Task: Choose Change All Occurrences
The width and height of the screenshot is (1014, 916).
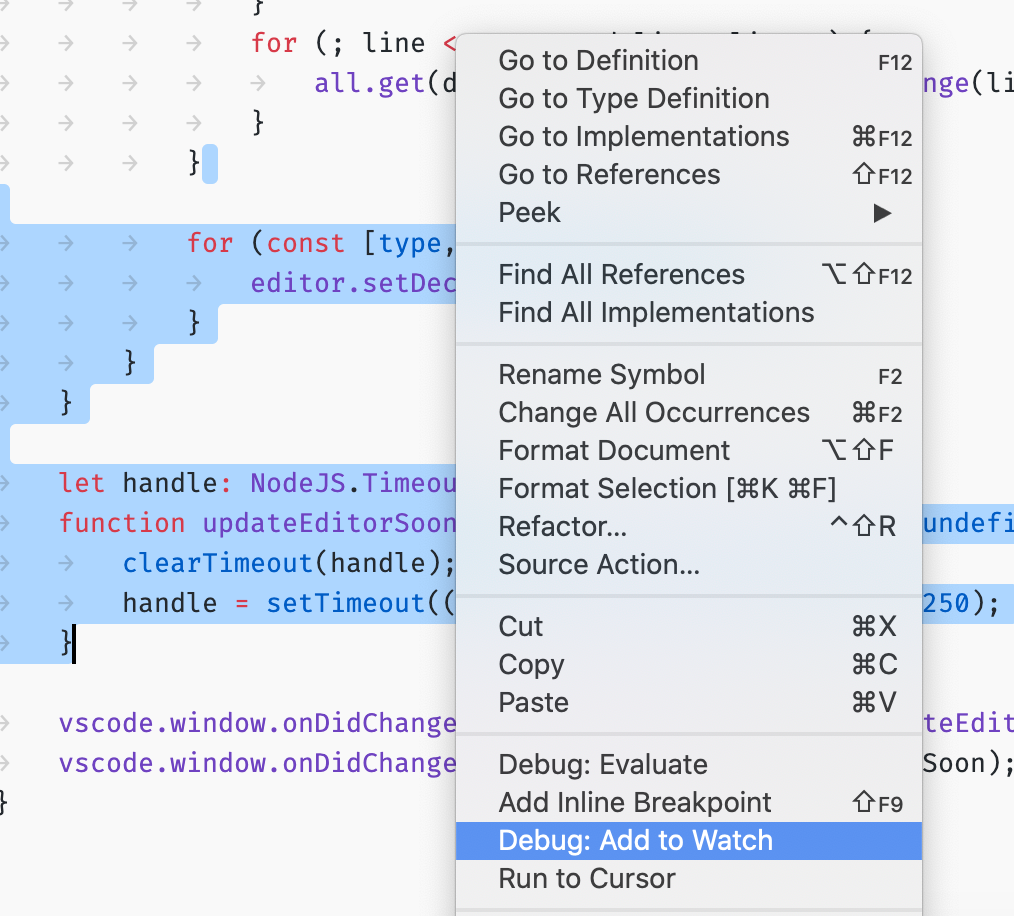Action: pyautogui.click(x=654, y=412)
